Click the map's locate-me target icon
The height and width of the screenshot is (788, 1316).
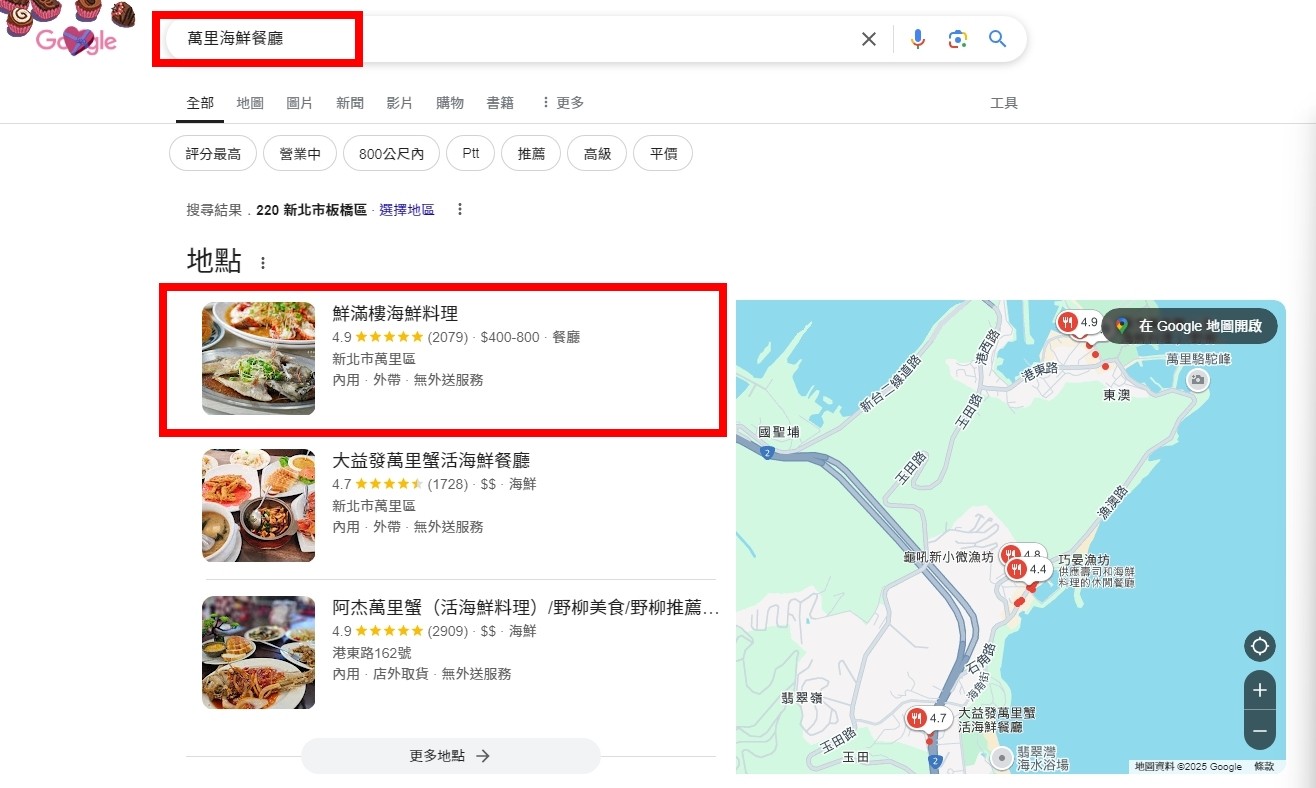[x=1260, y=646]
